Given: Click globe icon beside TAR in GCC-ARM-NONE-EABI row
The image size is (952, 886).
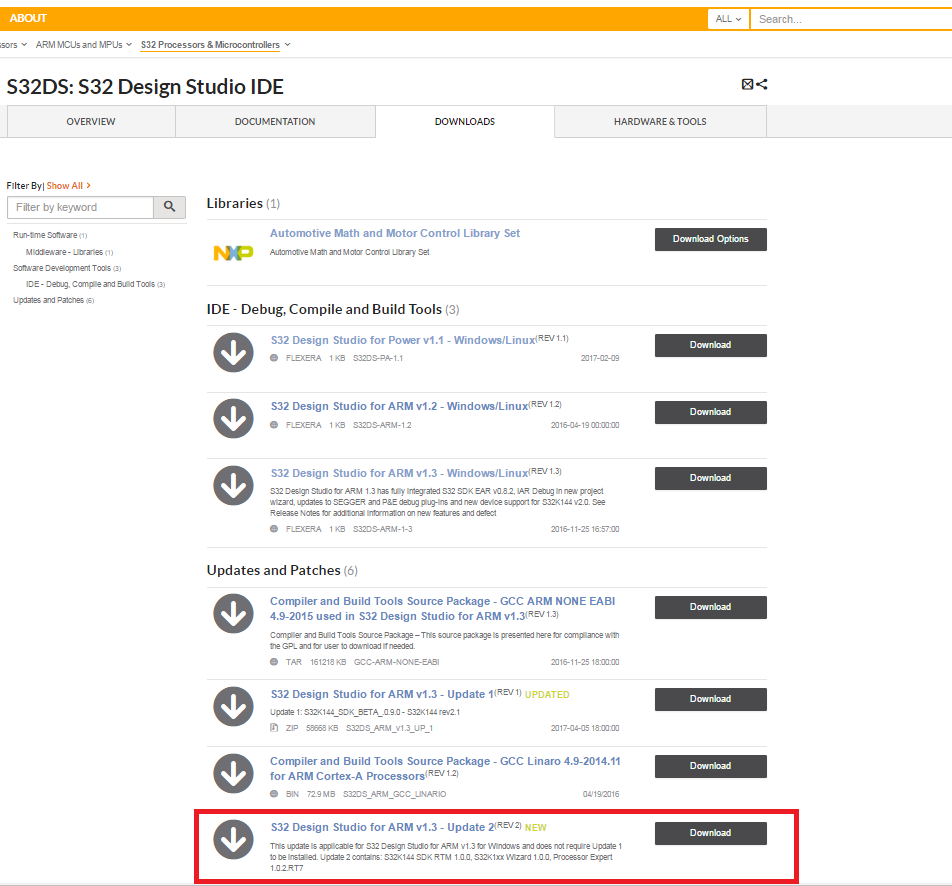Looking at the screenshot, I should pyautogui.click(x=274, y=662).
